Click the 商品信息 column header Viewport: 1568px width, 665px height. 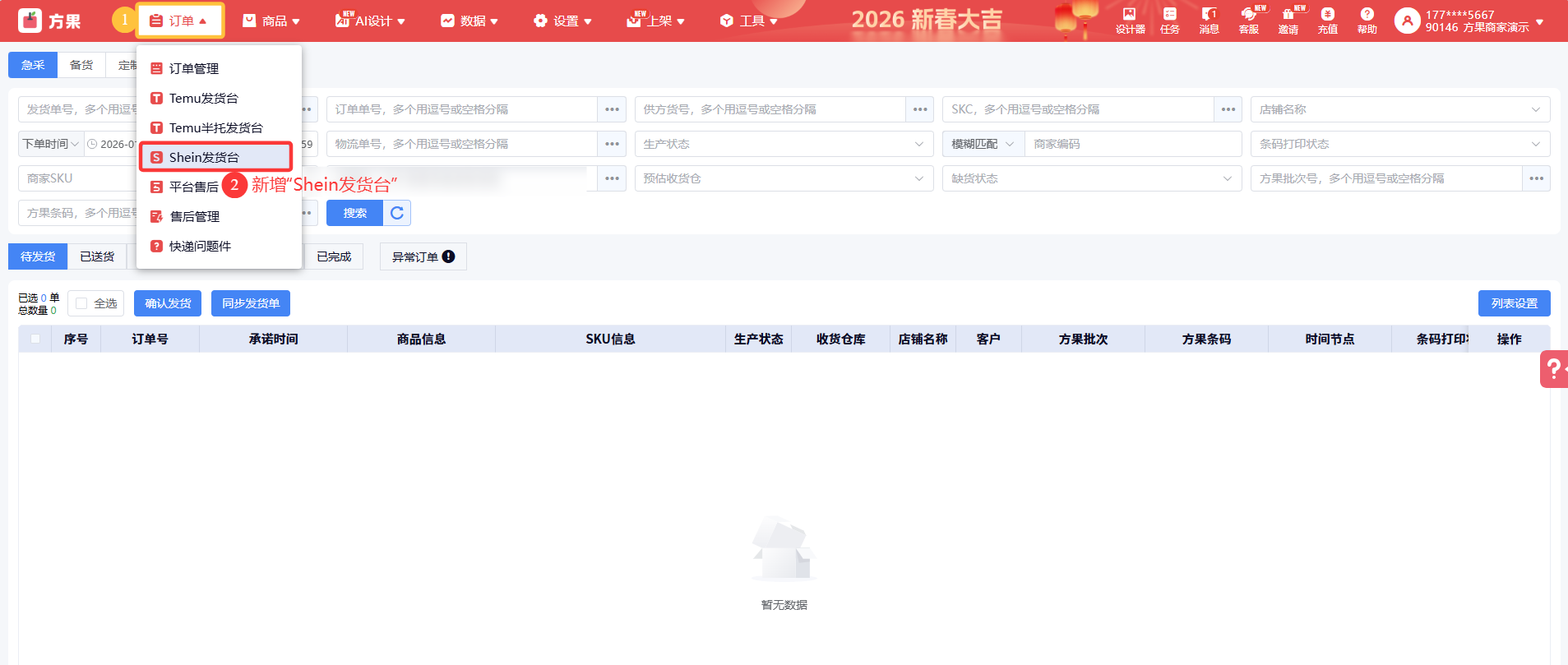pos(422,339)
